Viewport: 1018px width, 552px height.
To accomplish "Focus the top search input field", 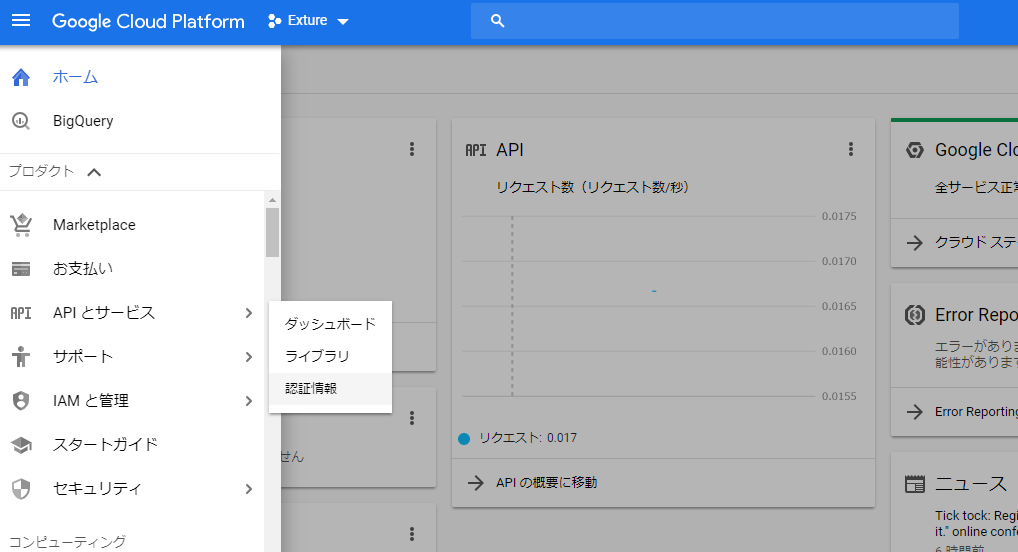I will click(715, 21).
